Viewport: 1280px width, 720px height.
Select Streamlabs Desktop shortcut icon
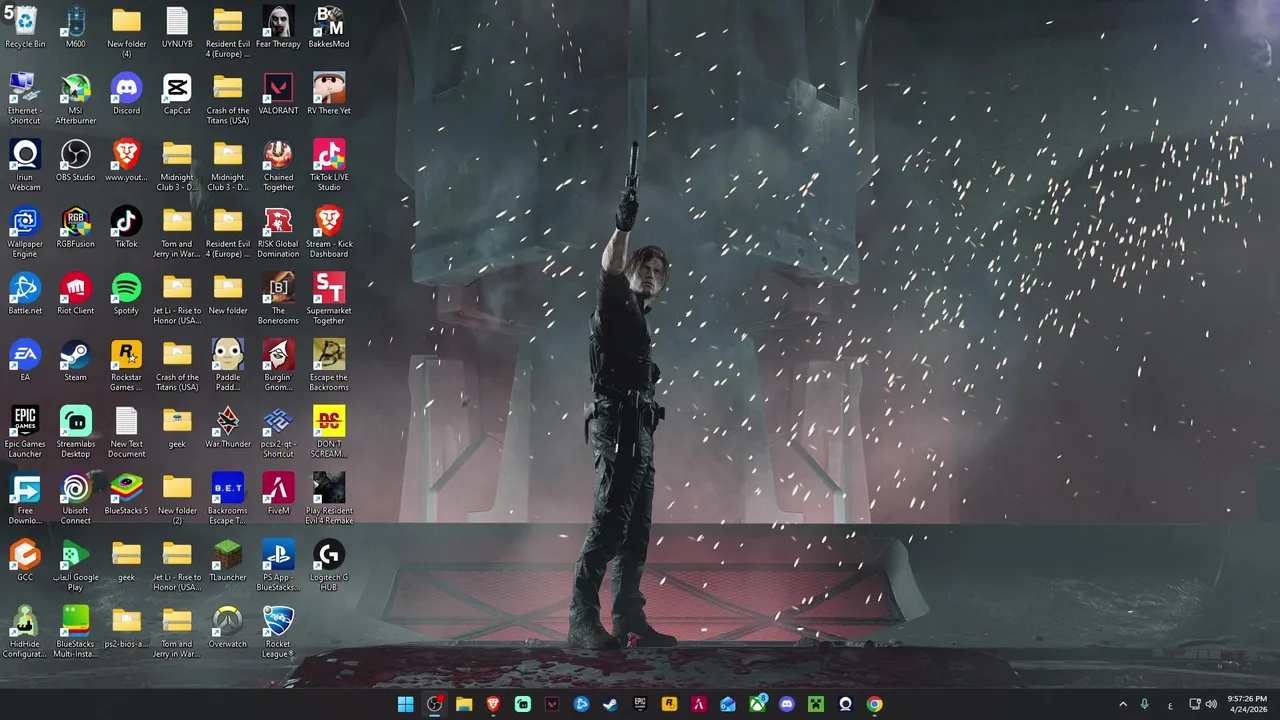pos(76,432)
